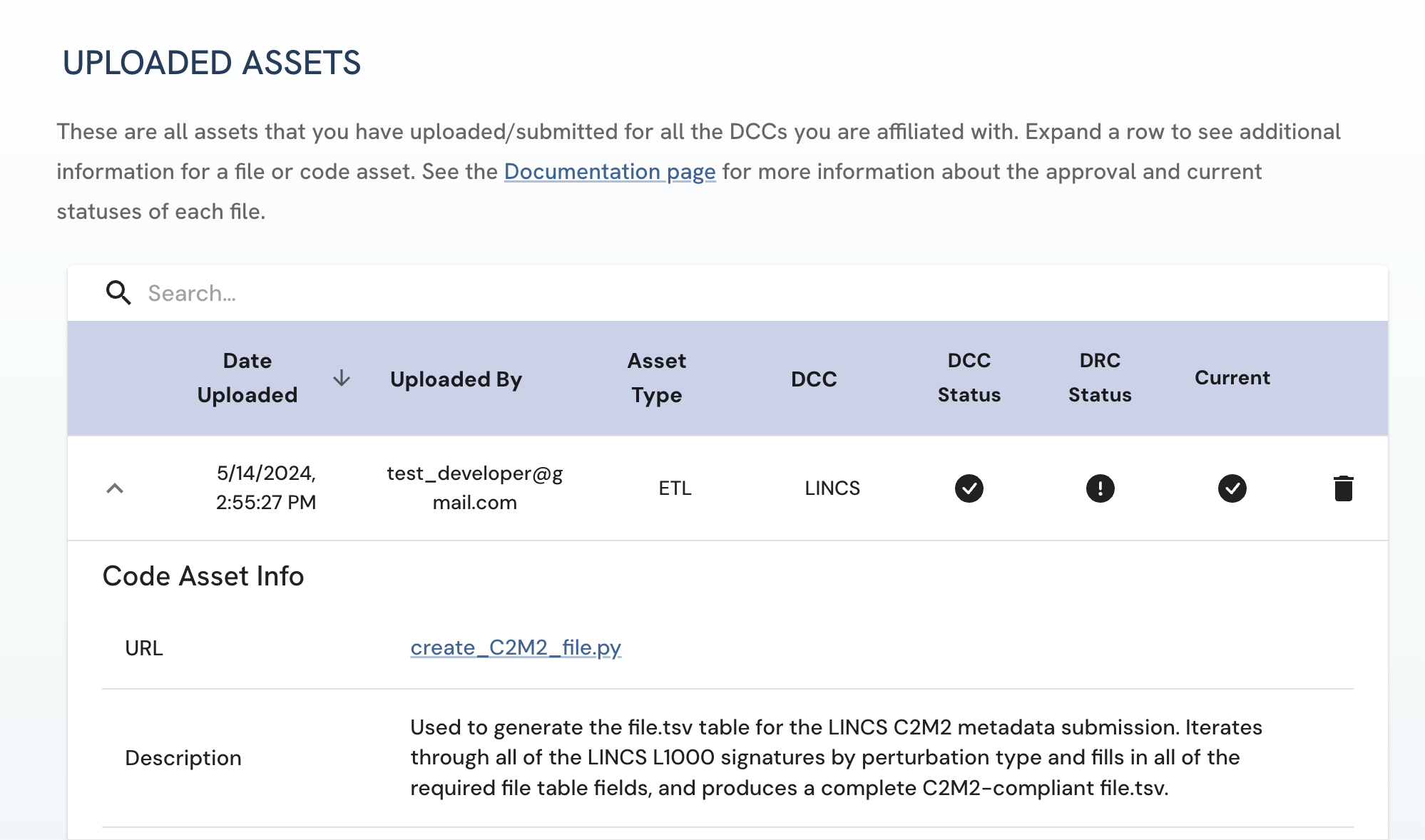Delete the LINCS ETL asset via trash icon
The width and height of the screenshot is (1425, 840).
(1343, 488)
